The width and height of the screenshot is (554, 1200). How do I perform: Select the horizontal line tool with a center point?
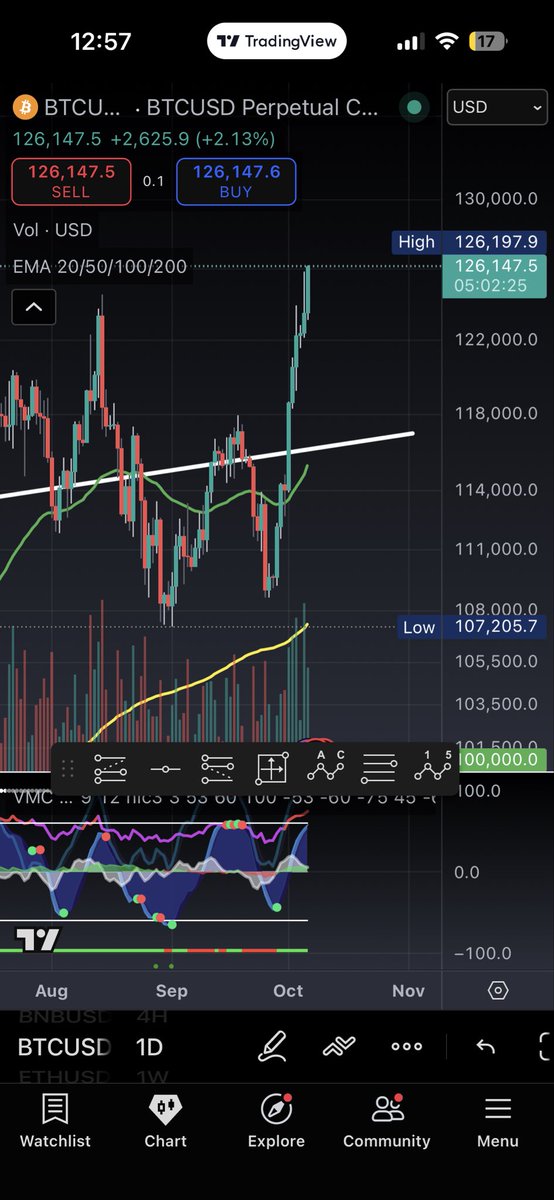164,769
